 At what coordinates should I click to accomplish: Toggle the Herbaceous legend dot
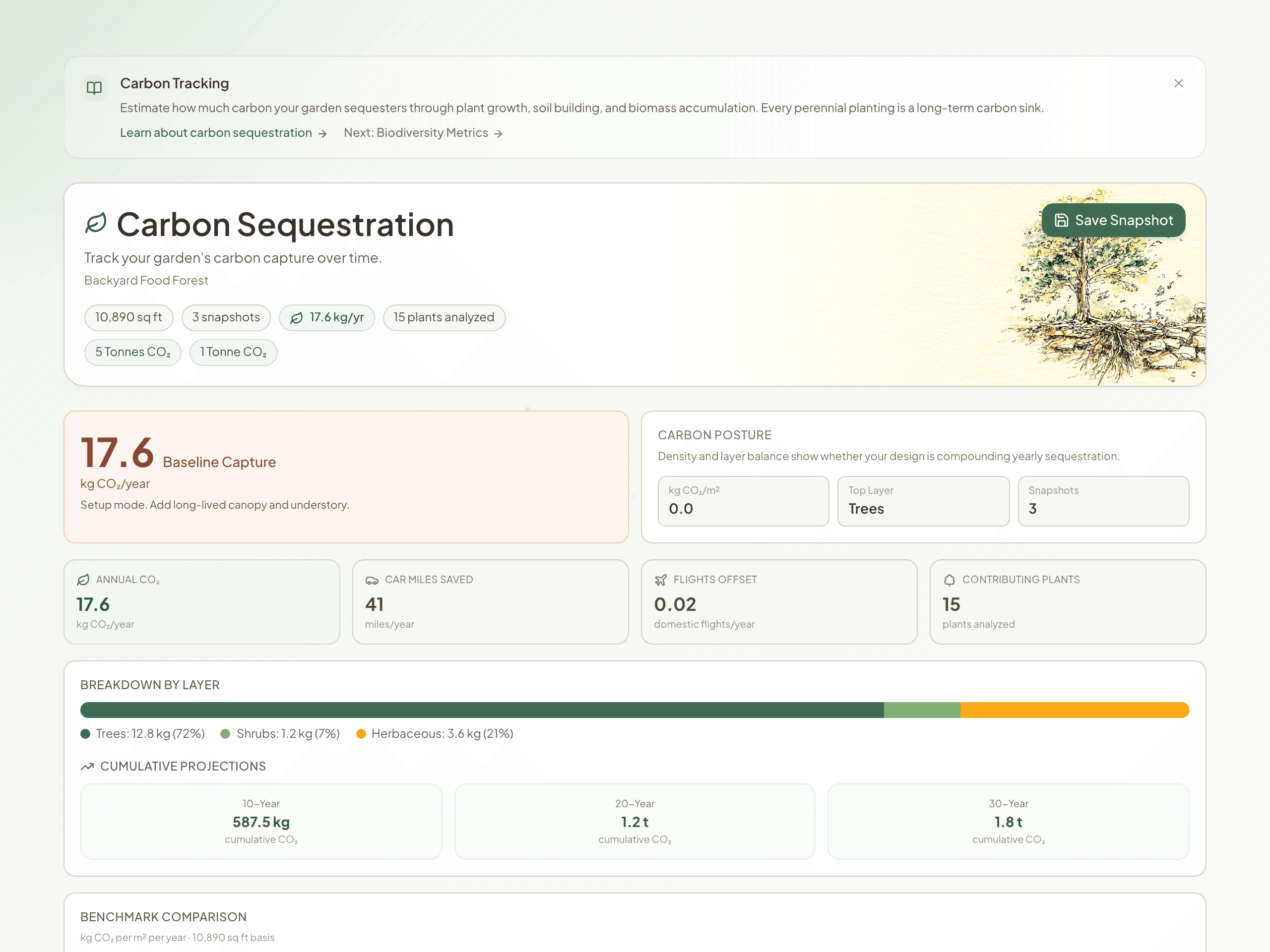[x=361, y=733]
